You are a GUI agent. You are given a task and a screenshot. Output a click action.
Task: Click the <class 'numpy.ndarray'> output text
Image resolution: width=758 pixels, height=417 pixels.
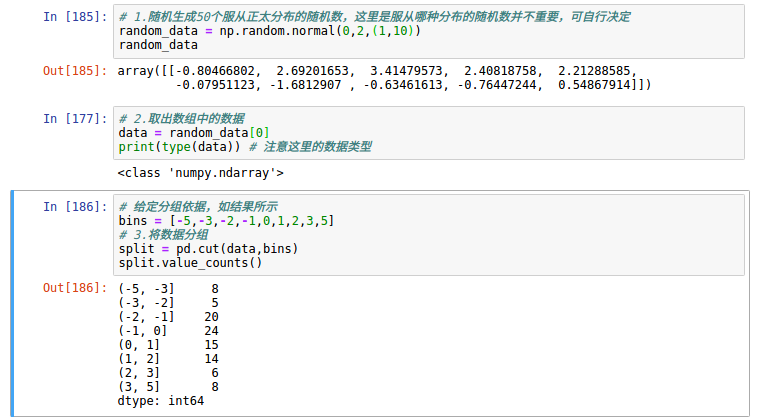tap(201, 174)
